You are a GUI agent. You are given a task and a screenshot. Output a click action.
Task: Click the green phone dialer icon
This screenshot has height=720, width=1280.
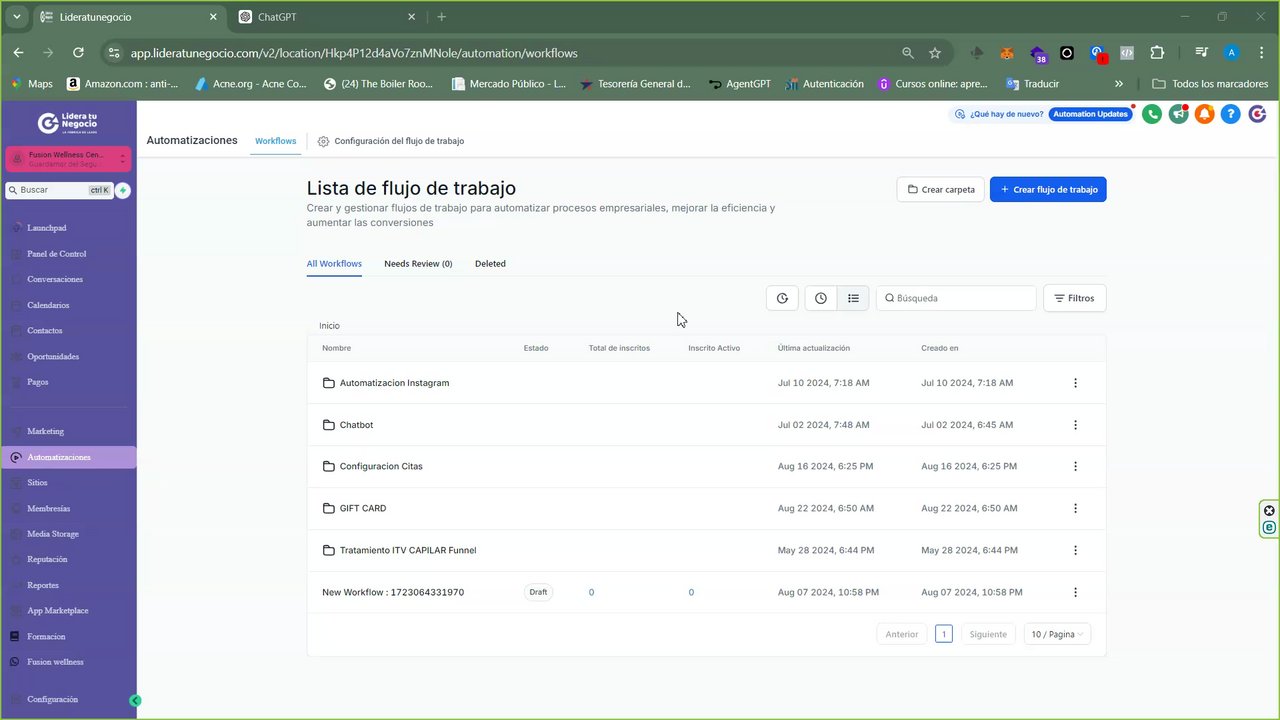[x=1152, y=114]
